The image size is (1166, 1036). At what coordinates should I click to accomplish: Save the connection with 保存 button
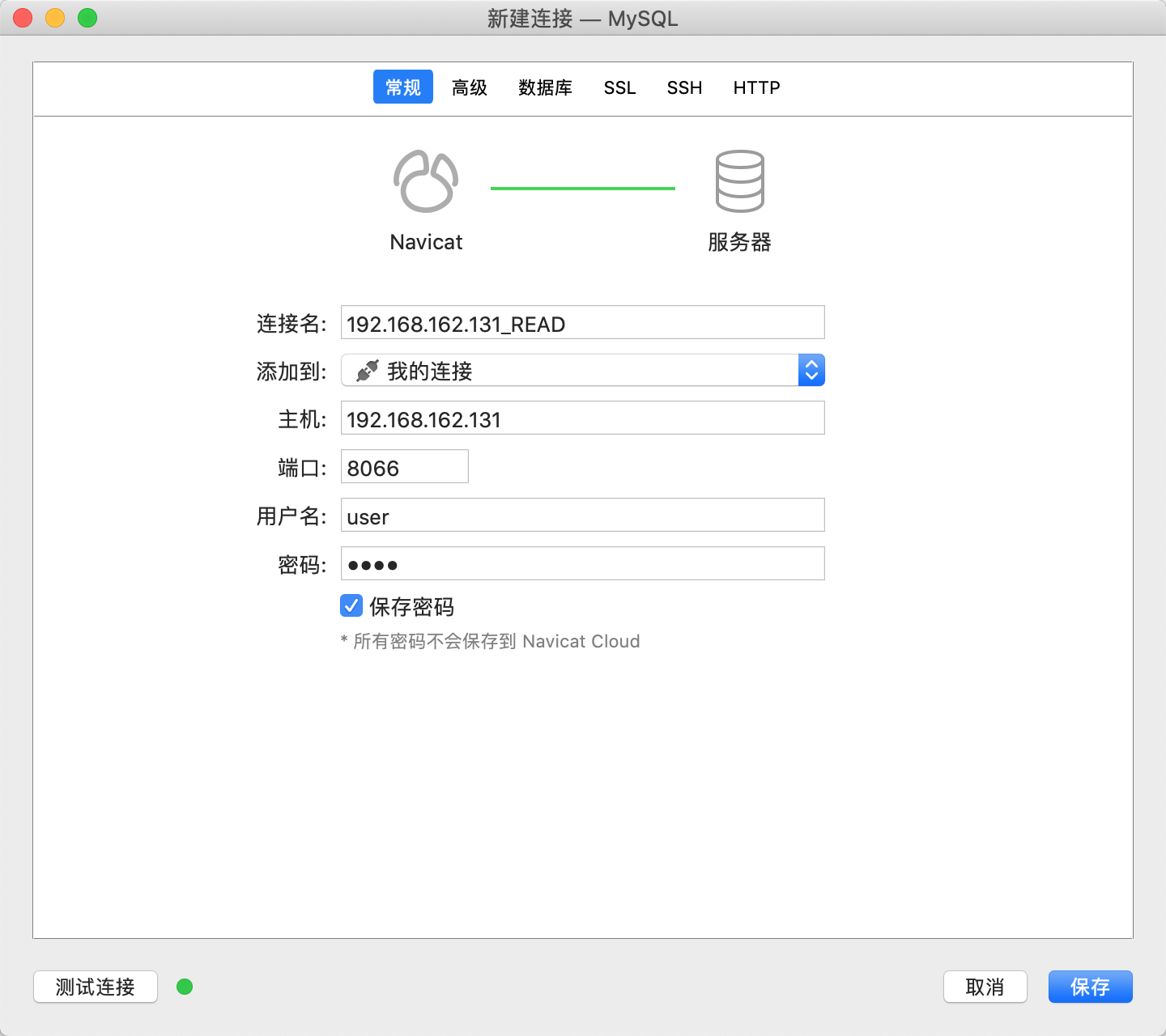point(1091,987)
